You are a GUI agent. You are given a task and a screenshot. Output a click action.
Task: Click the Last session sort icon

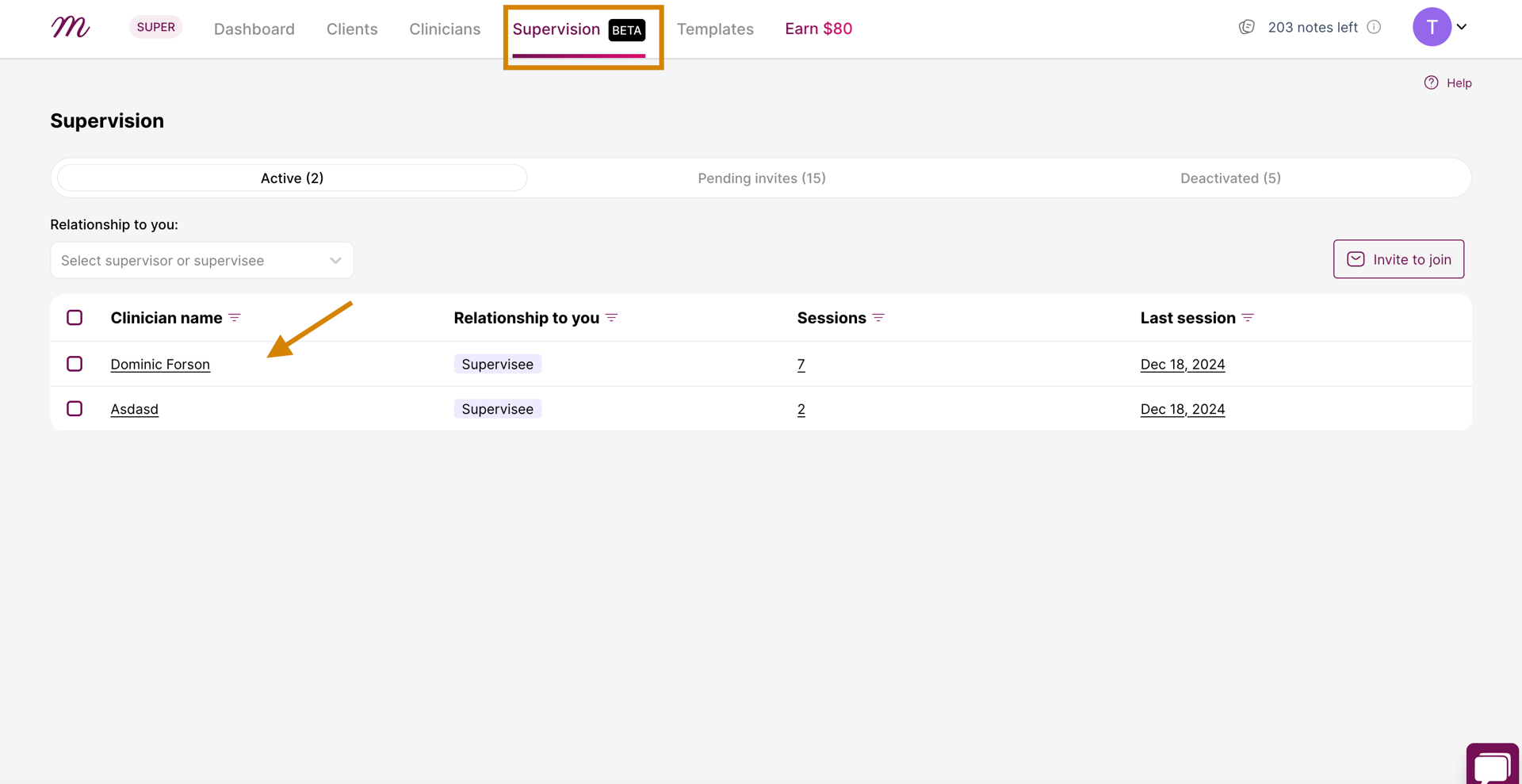click(x=1248, y=318)
